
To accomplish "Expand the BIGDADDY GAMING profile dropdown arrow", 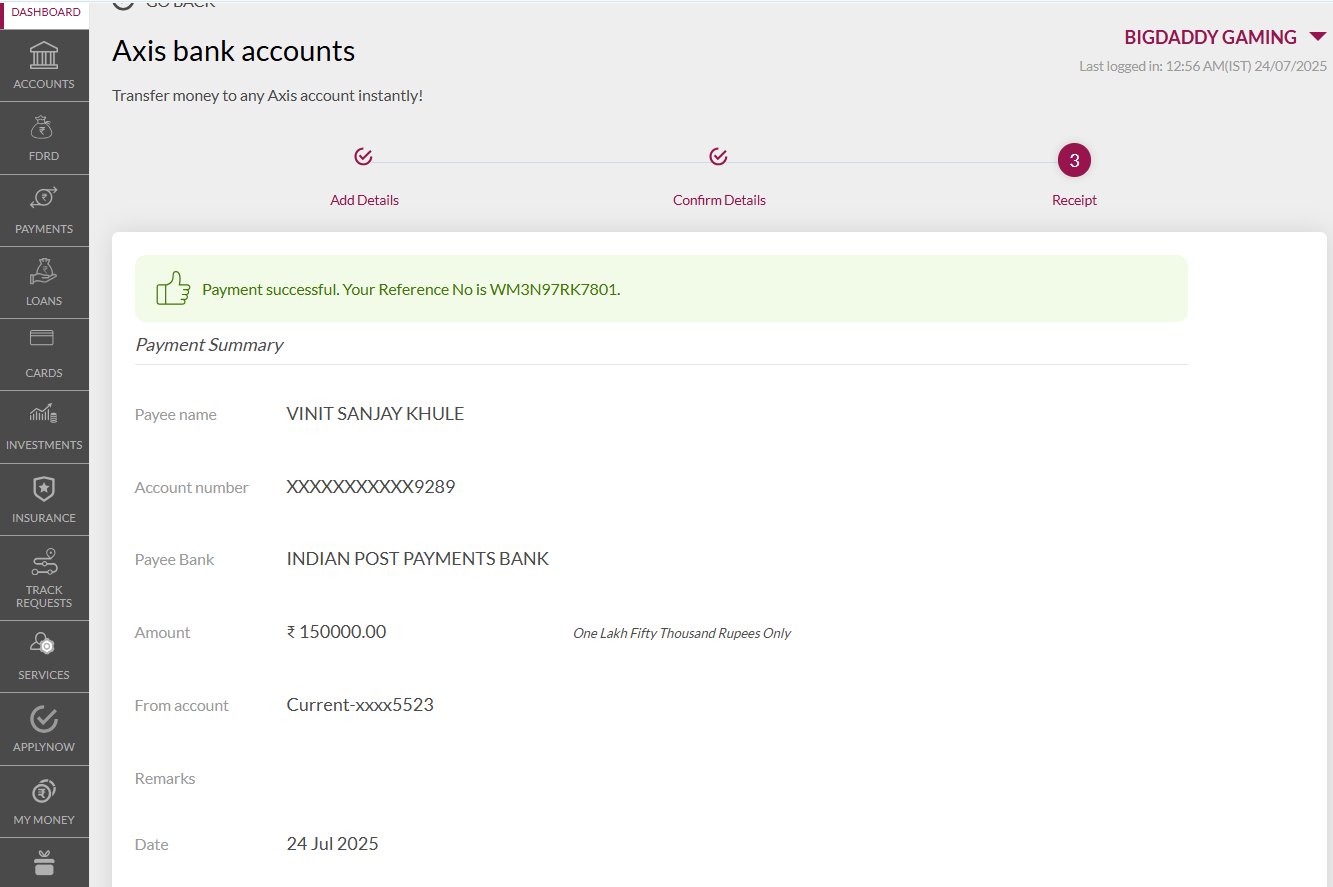I will point(1317,37).
